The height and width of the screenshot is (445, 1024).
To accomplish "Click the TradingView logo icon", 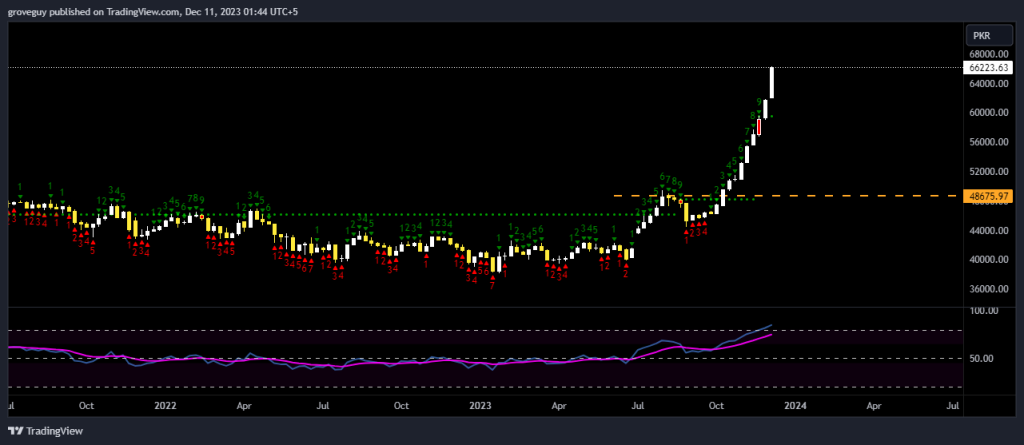I will (x=15, y=431).
